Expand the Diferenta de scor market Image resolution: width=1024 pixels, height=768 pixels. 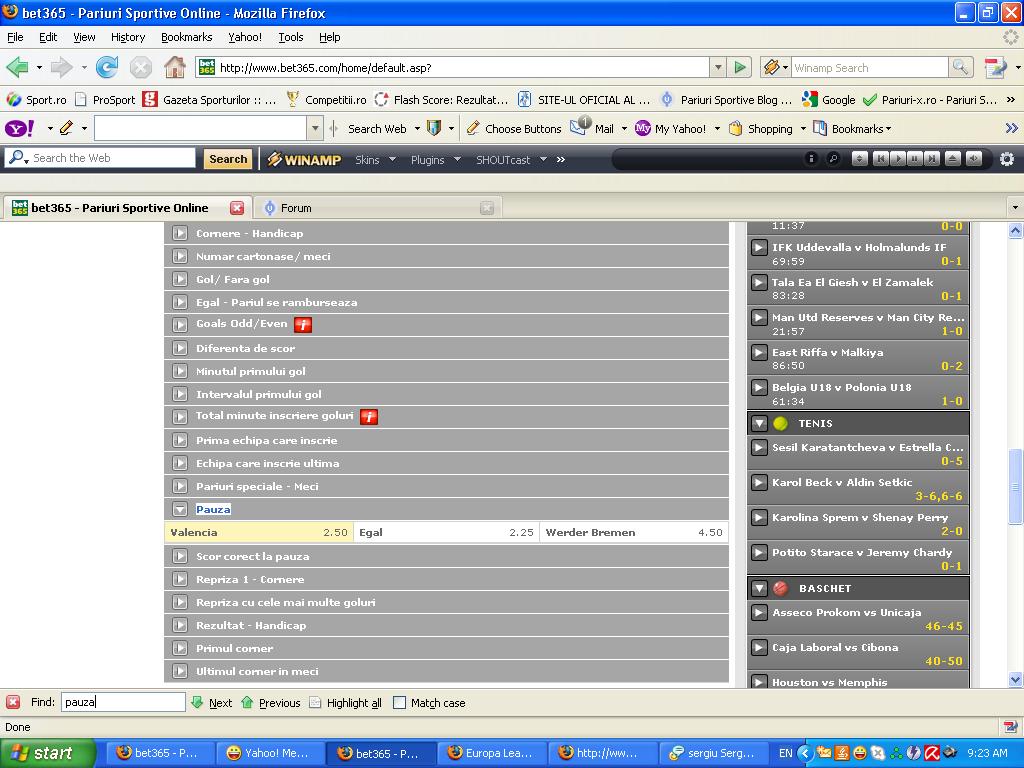[x=447, y=348]
